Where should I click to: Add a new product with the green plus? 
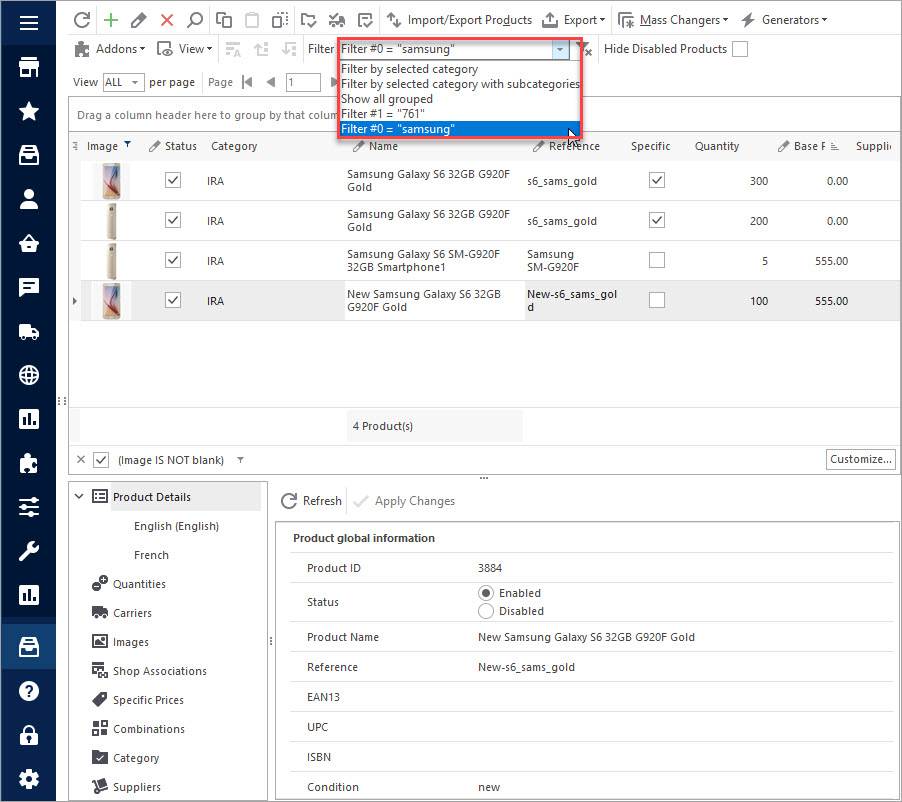[x=110, y=20]
